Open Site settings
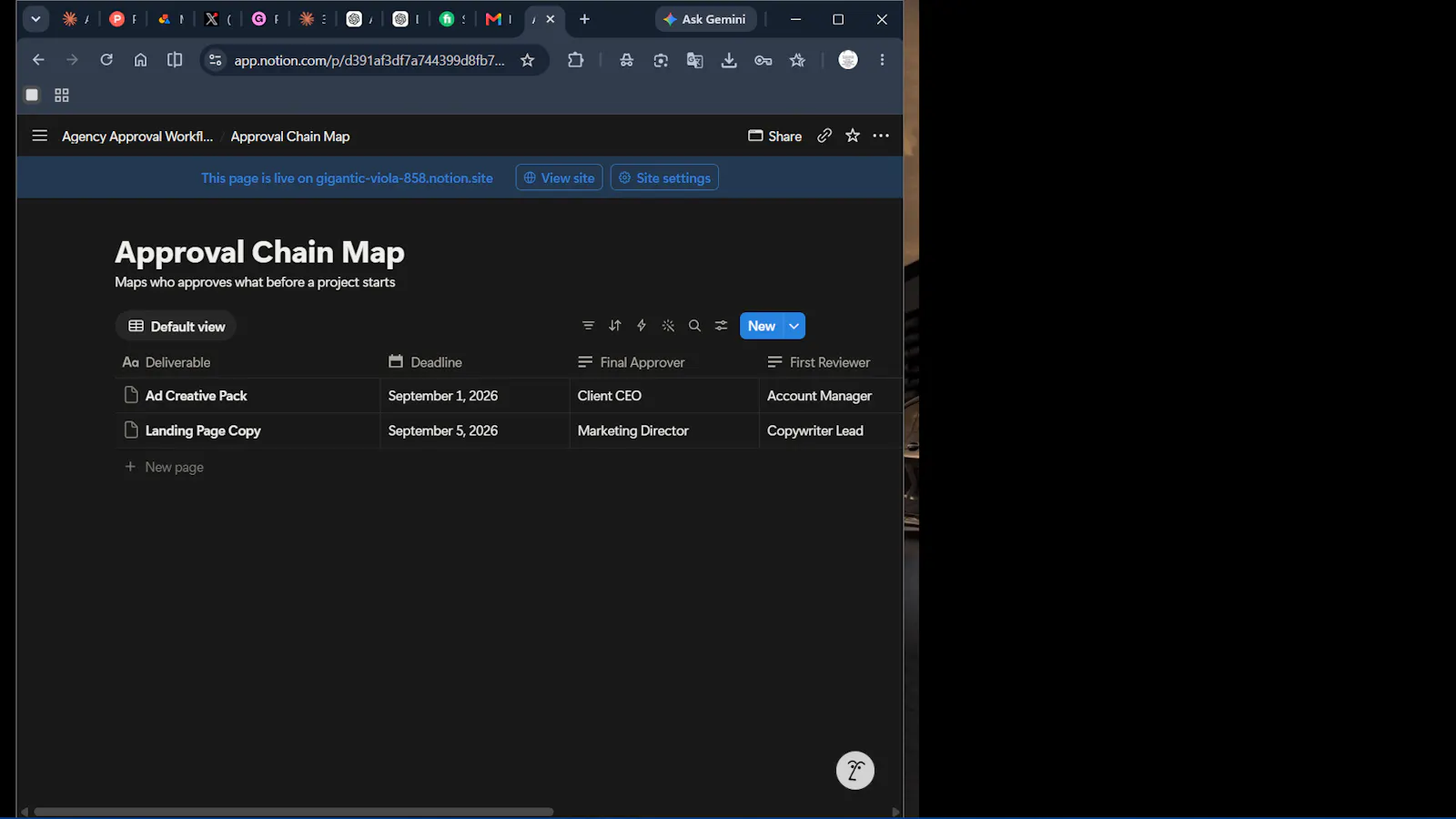 [664, 177]
